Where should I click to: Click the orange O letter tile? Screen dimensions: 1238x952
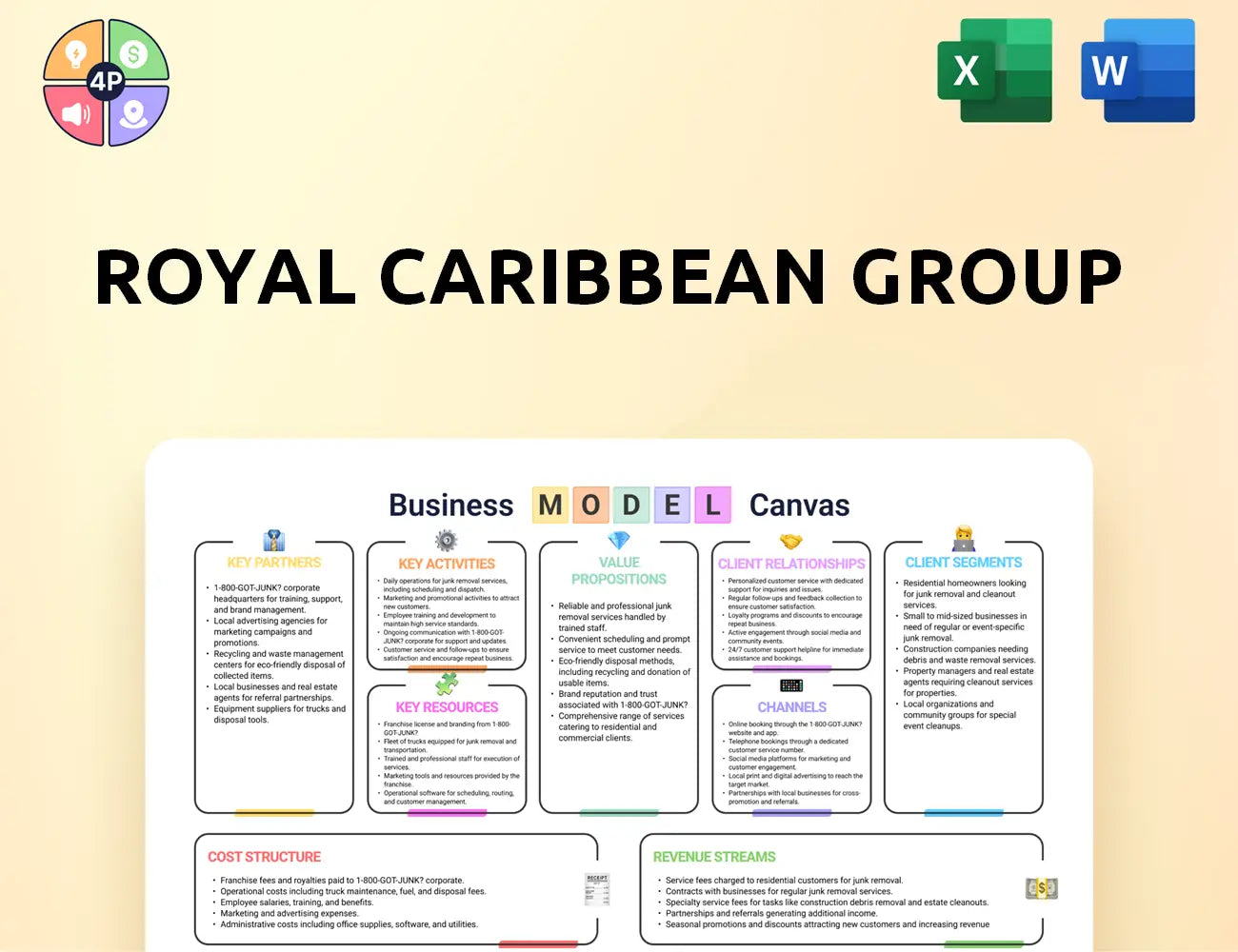tap(590, 505)
